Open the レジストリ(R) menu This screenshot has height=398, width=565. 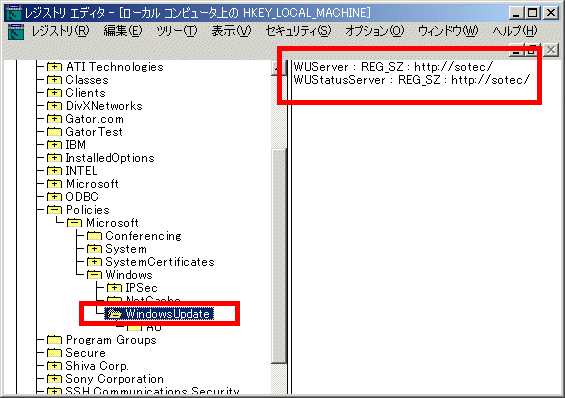(60, 31)
